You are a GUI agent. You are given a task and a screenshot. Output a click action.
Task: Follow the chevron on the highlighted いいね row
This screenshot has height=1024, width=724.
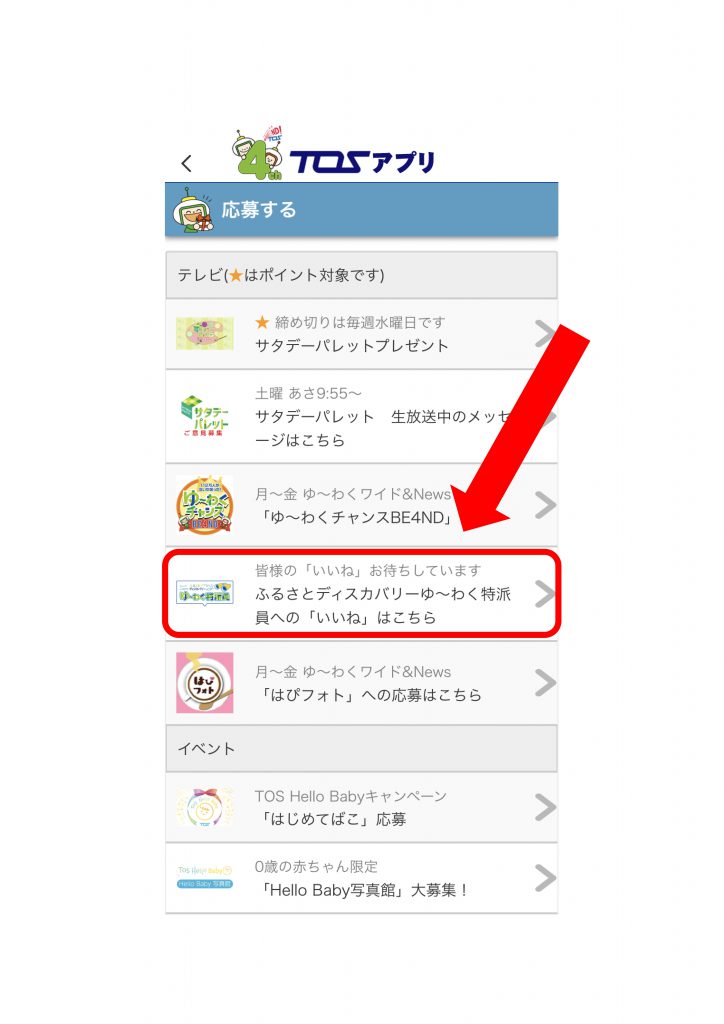544,594
